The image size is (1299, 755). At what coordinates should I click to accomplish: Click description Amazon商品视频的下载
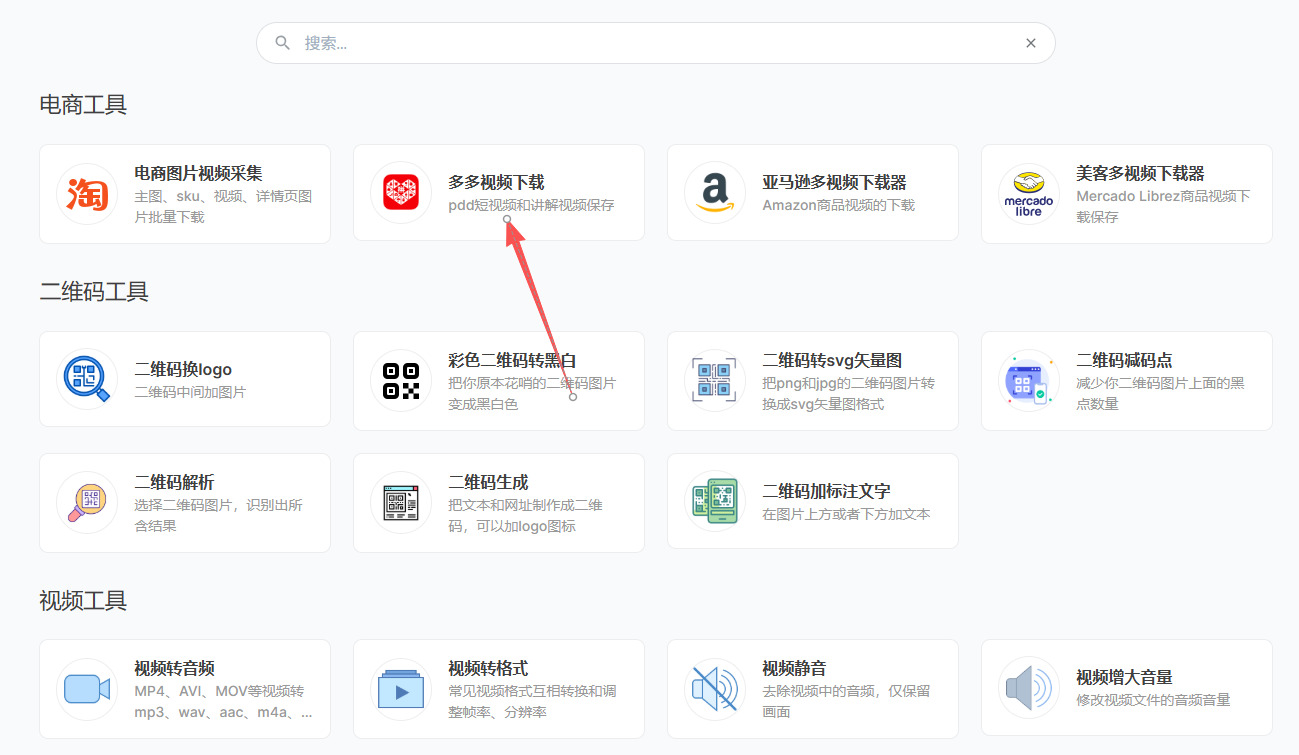click(x=838, y=205)
